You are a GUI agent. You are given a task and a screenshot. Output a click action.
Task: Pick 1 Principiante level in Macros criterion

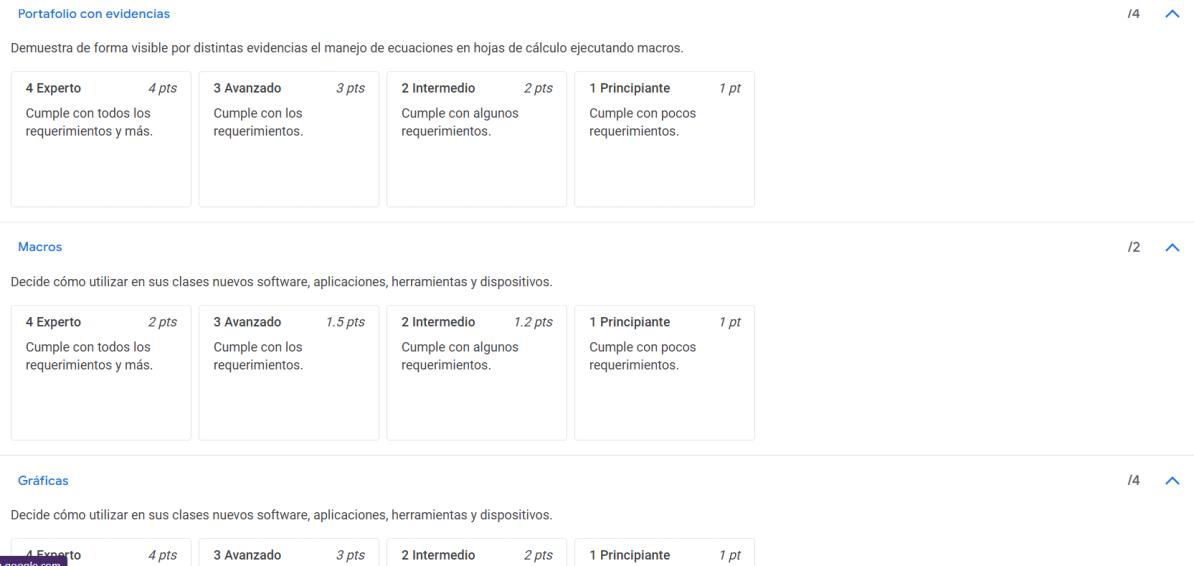pyautogui.click(x=664, y=372)
